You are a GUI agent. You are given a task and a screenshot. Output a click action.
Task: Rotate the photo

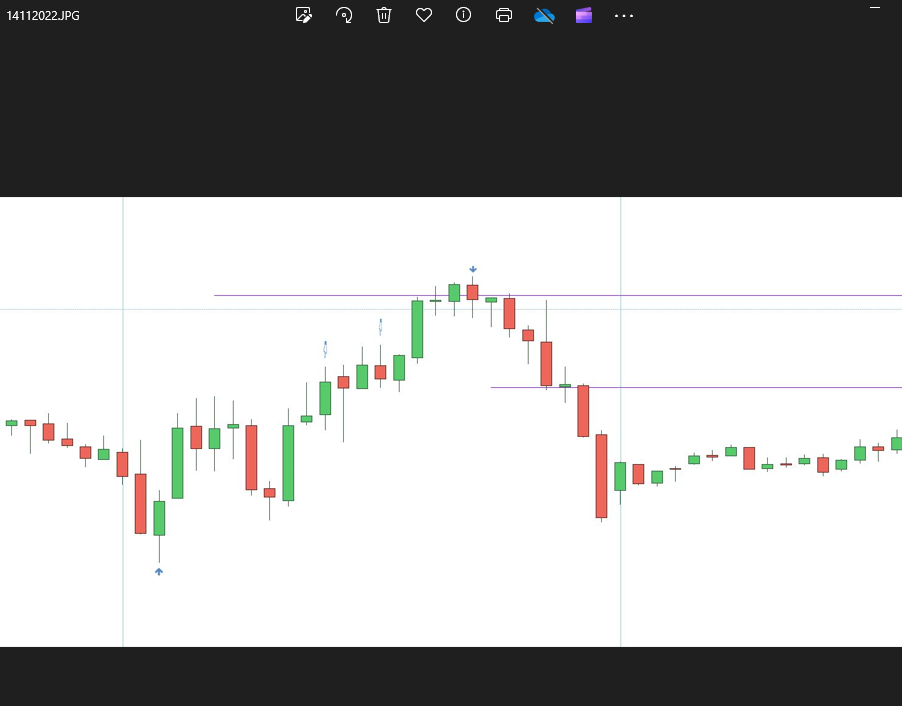(x=344, y=15)
